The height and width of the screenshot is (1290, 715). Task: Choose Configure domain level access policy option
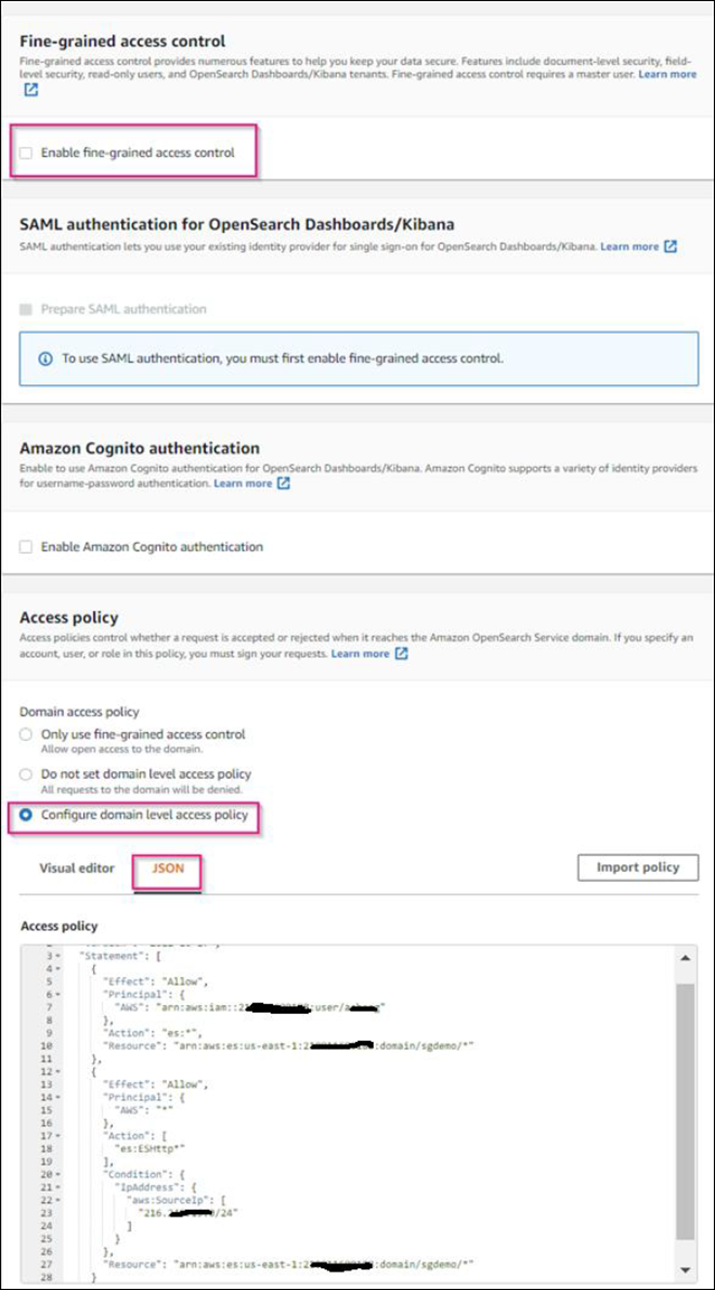[26, 815]
